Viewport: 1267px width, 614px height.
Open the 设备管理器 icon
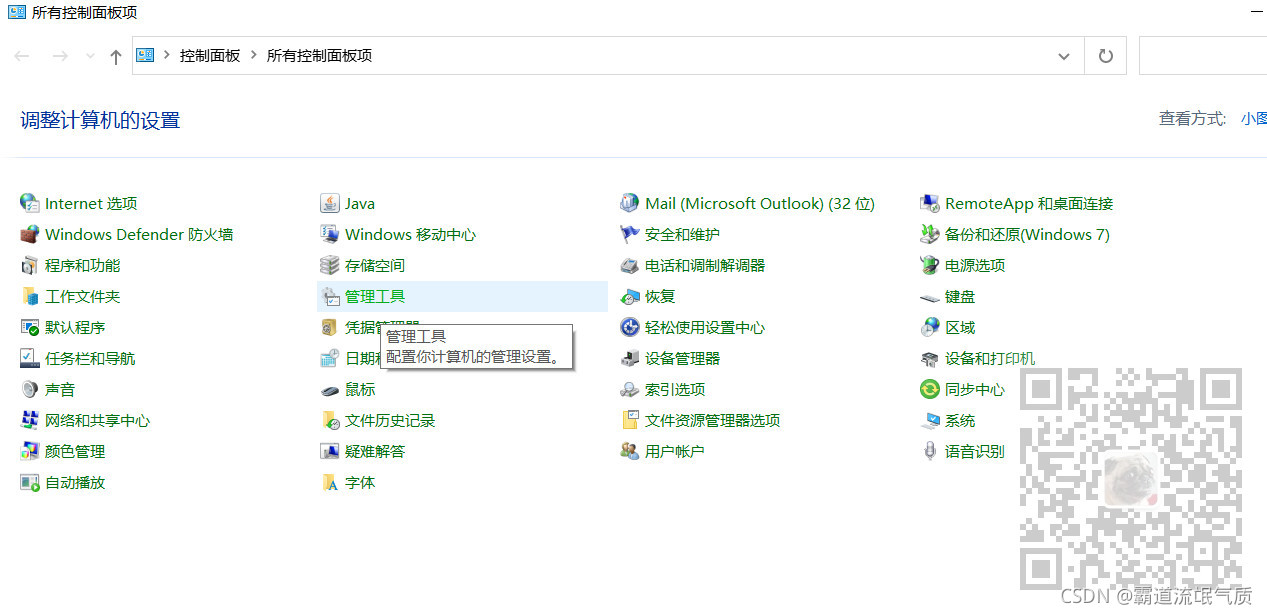(x=629, y=358)
